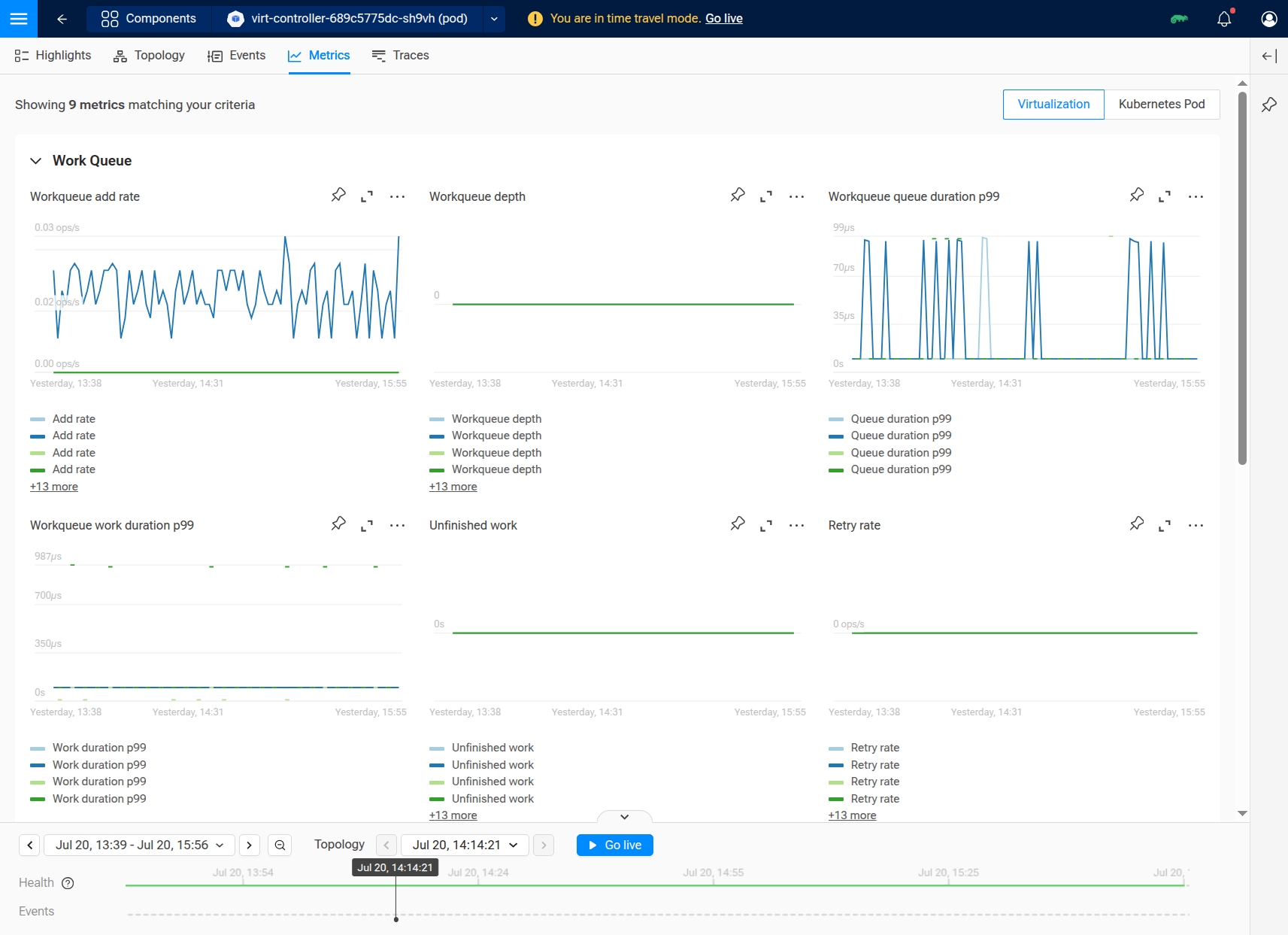Viewport: 1288px width, 935px height.
Task: Pin the Workqueue queue duration p99 chart
Action: (x=1137, y=196)
